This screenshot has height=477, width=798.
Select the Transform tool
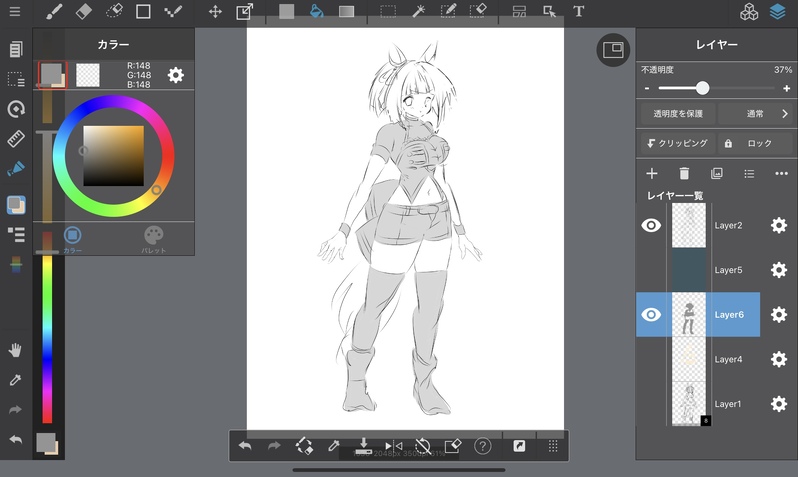pyautogui.click(x=245, y=11)
